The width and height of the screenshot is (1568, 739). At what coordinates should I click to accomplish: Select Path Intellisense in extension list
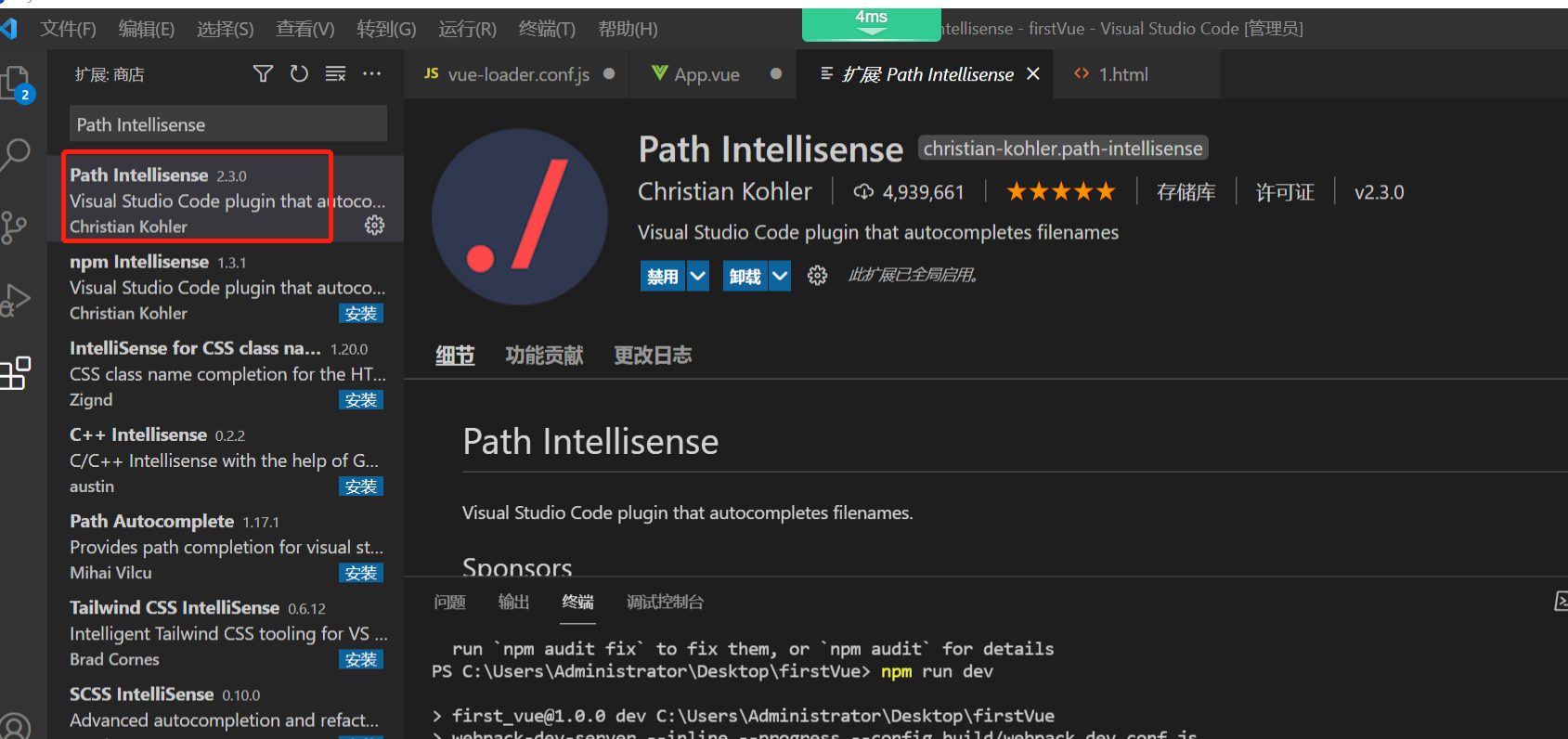[226, 199]
